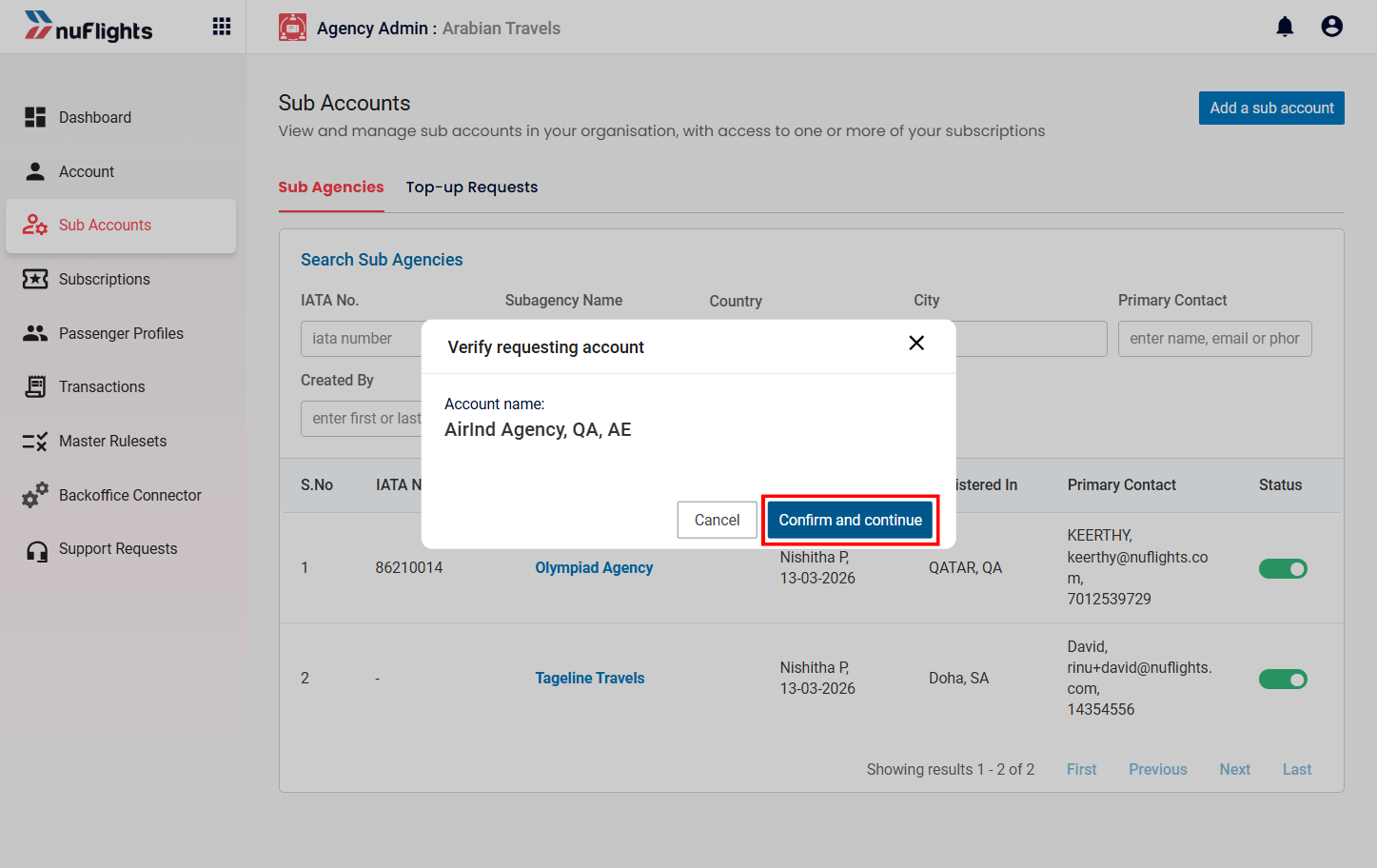
Task: Click the Sub Accounts sidebar icon
Action: [x=35, y=225]
